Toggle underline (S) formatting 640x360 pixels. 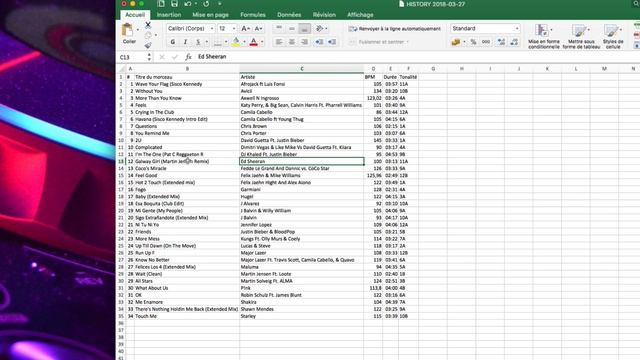[x=198, y=42]
